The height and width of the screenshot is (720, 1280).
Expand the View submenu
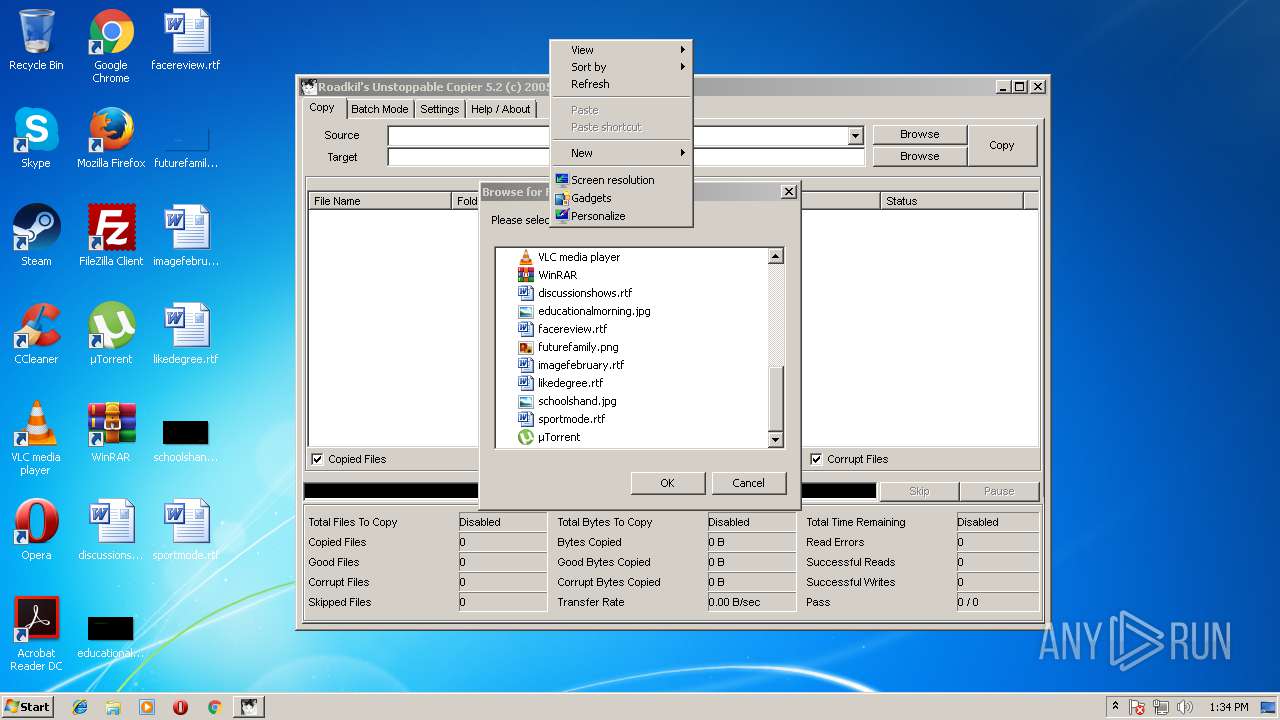621,50
